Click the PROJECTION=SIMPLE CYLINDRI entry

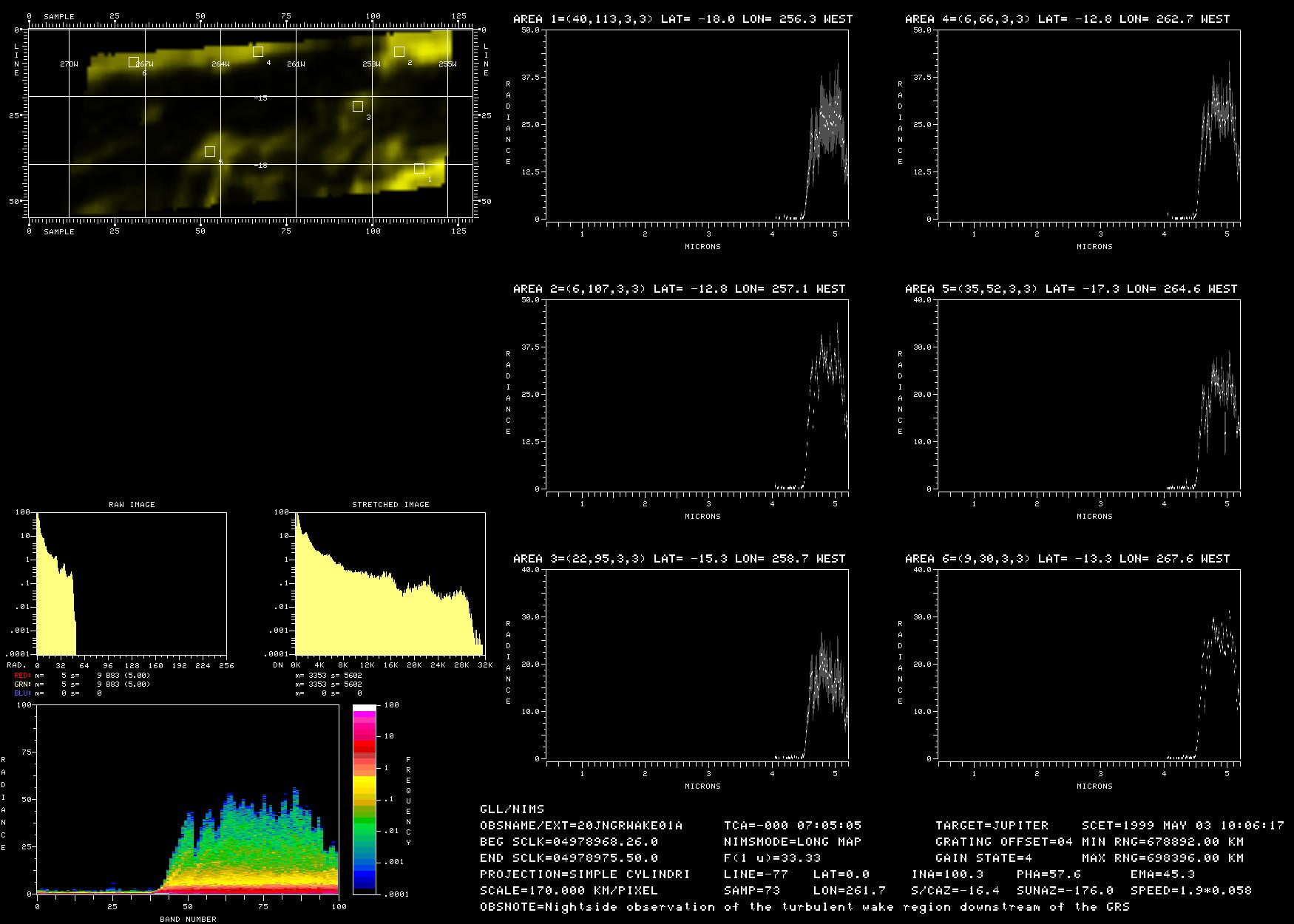[x=585, y=874]
